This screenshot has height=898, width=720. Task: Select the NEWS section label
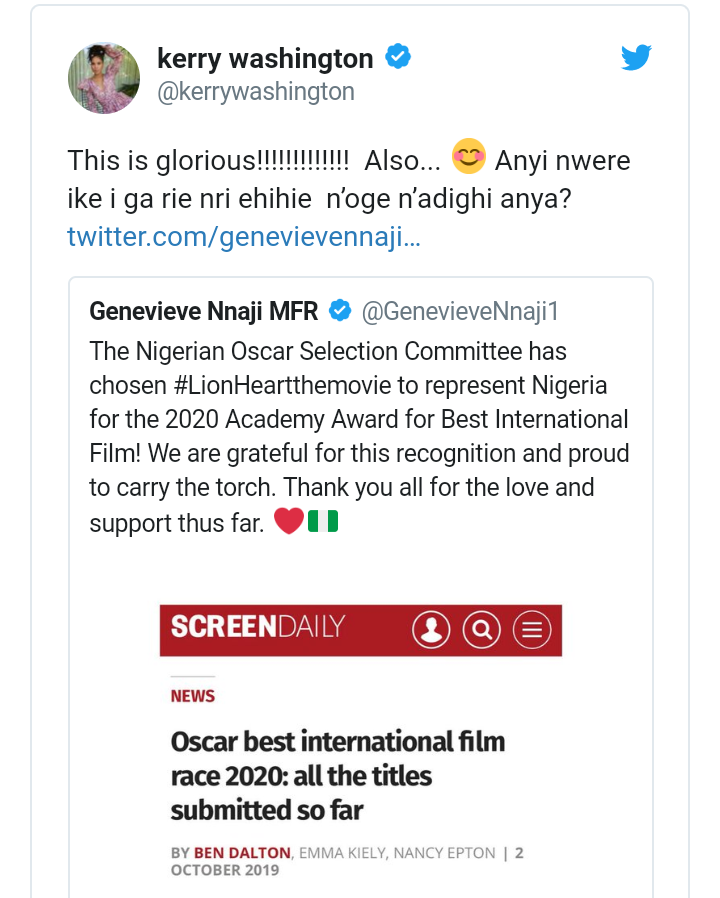[x=192, y=696]
